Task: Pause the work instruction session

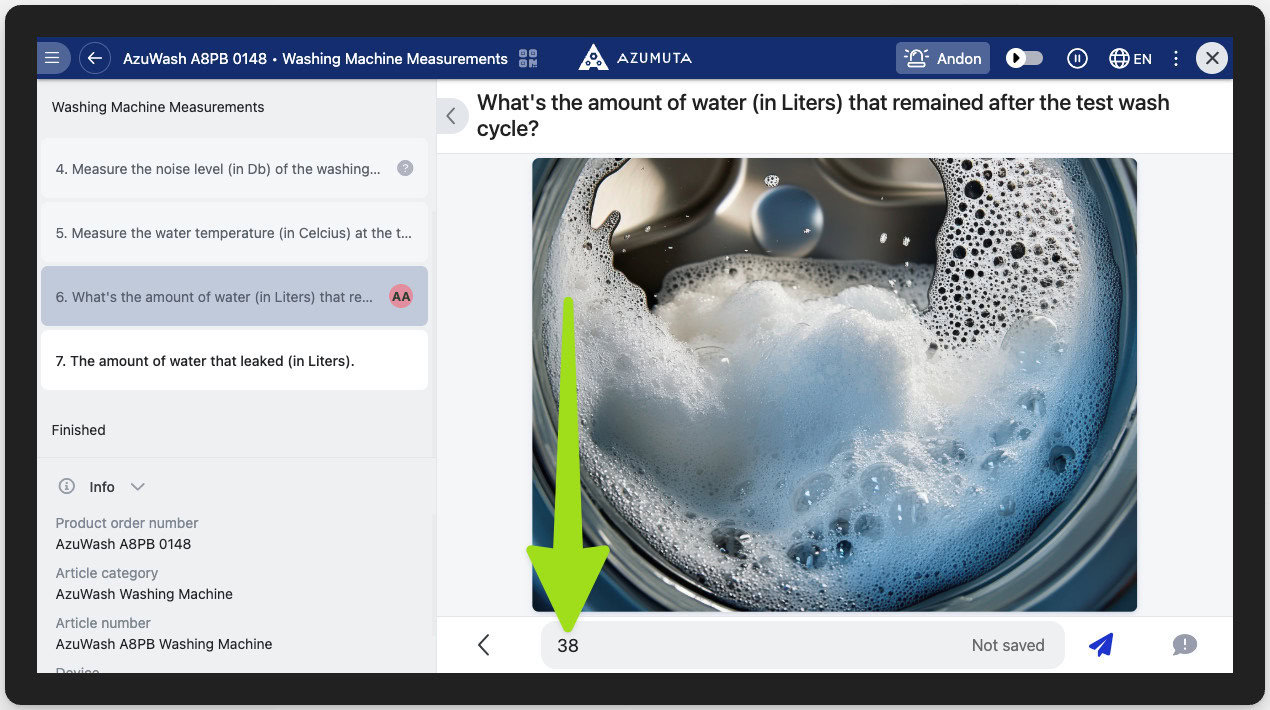Action: [1077, 58]
